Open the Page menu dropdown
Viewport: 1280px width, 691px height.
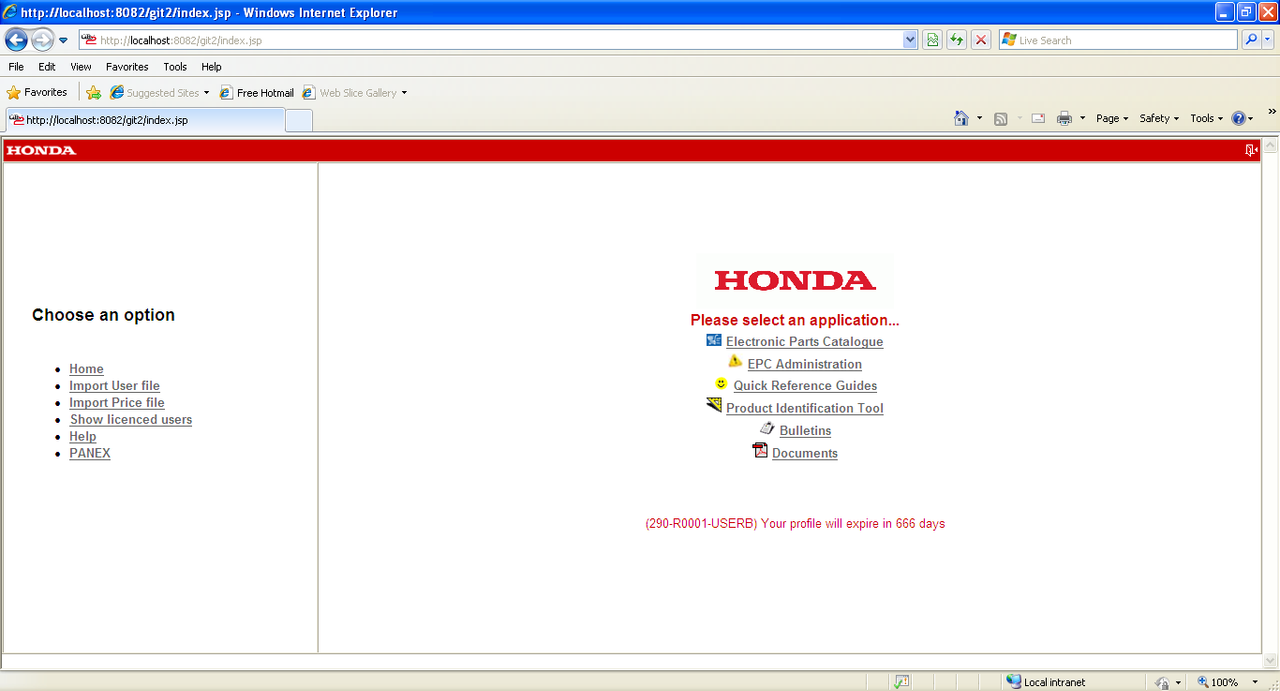tap(1112, 118)
